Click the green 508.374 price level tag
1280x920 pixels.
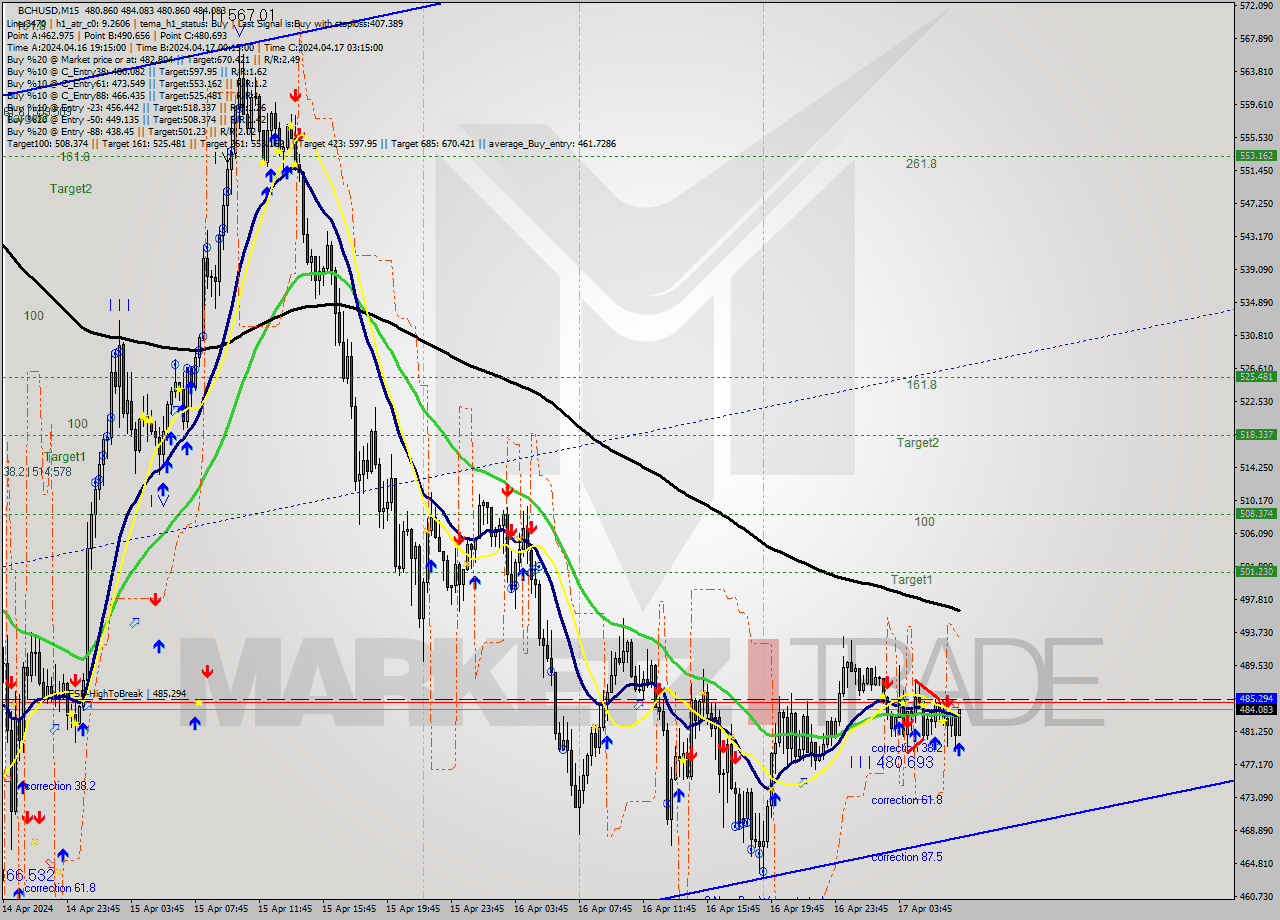click(1256, 513)
